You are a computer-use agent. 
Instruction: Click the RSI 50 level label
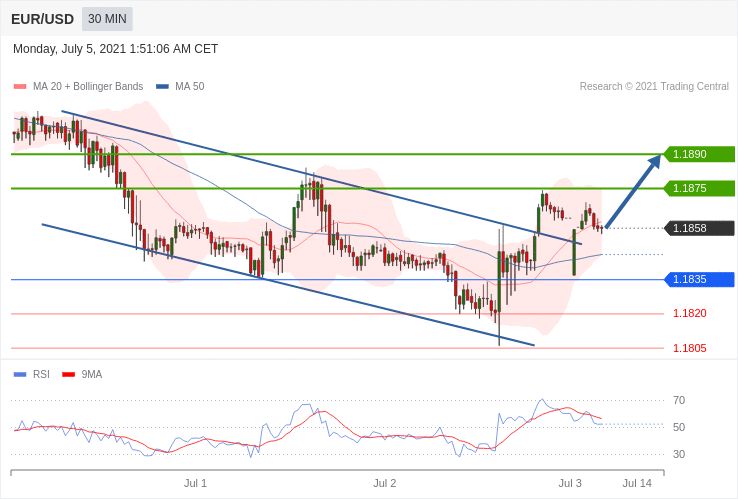tap(679, 427)
